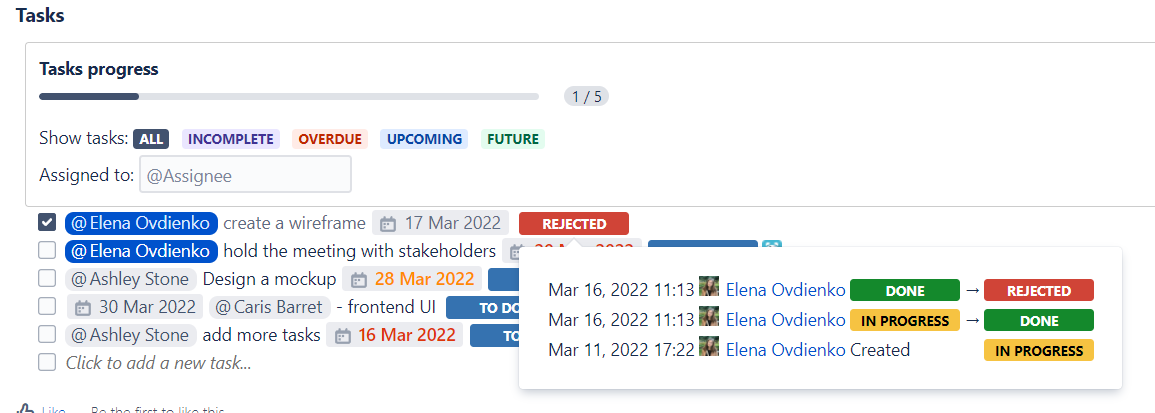Open Elena Ovdienko's link in the Created entry
Screen dimensions: 1155x413
[x=785, y=350]
